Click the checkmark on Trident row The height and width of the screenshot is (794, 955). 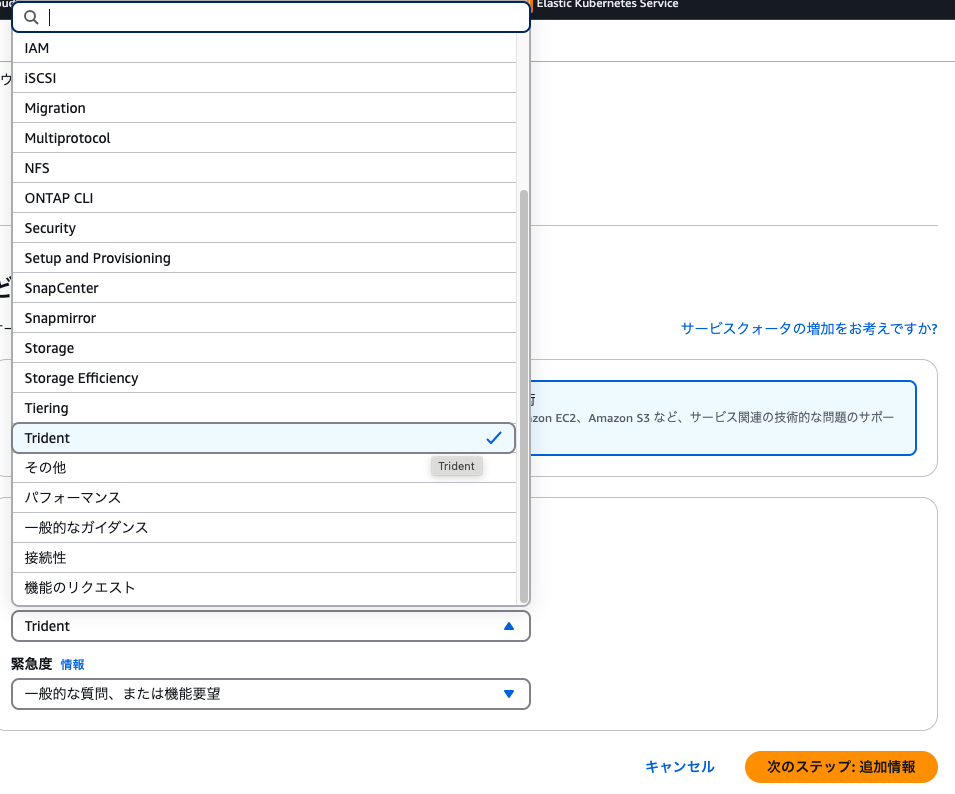point(494,438)
